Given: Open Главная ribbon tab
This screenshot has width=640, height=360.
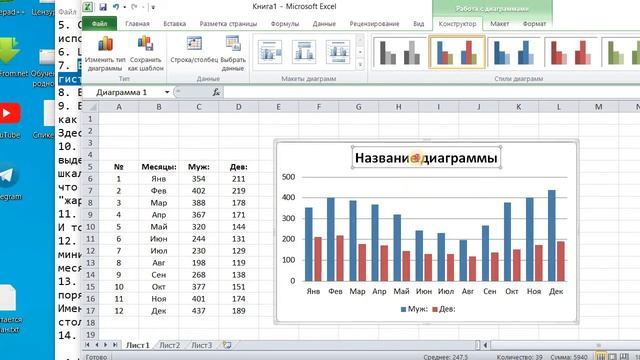Looking at the screenshot, I should pyautogui.click(x=137, y=24).
